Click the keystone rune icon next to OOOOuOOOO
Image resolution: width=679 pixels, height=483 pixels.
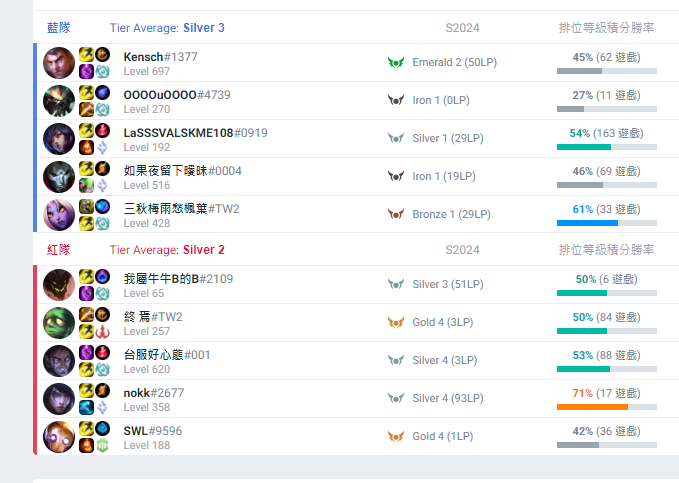(x=102, y=92)
